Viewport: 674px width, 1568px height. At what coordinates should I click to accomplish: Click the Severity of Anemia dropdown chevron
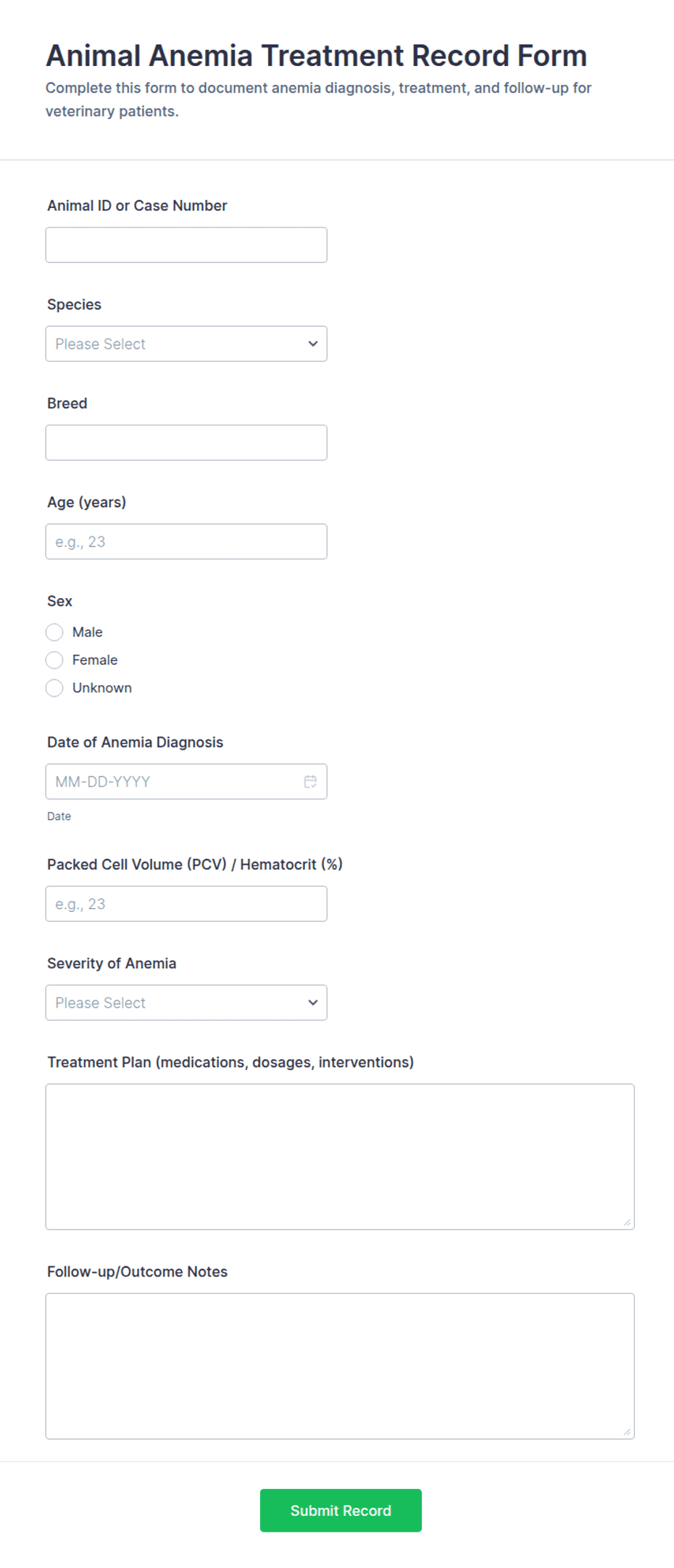pos(312,1003)
